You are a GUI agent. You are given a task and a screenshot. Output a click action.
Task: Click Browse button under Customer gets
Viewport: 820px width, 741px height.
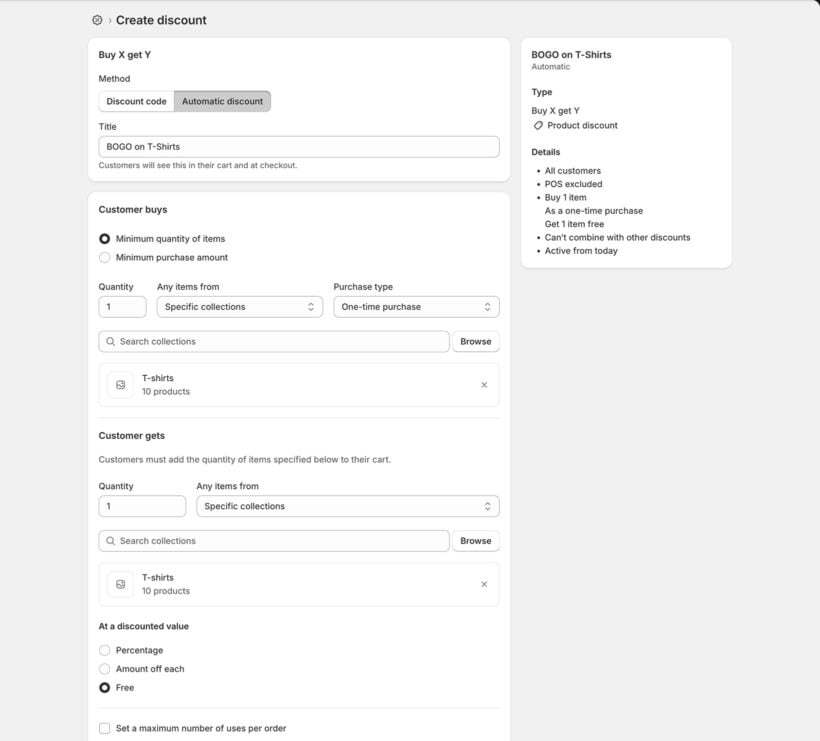(x=475, y=541)
